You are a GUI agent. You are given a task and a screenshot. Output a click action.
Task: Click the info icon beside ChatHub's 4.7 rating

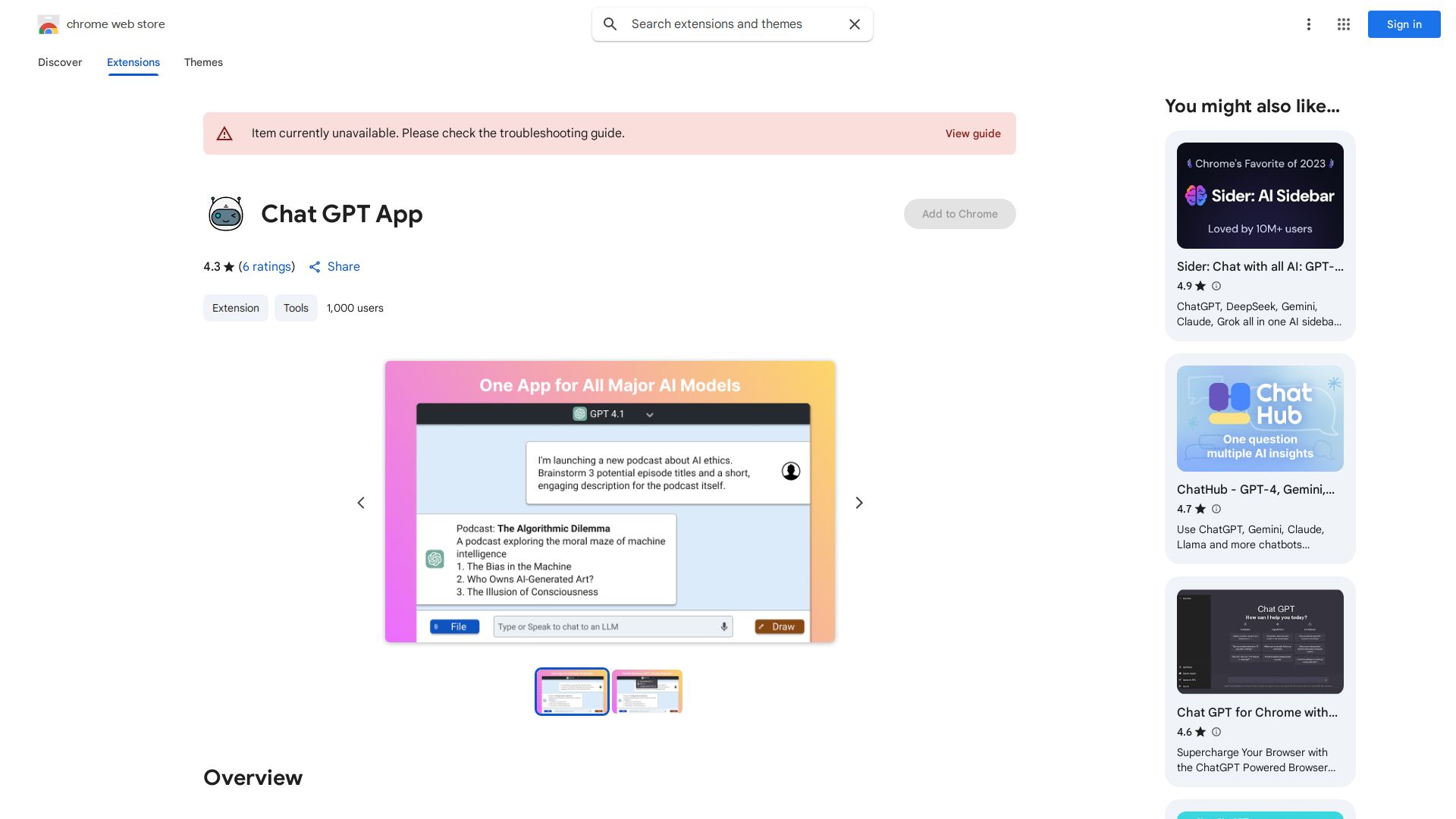pos(1216,509)
